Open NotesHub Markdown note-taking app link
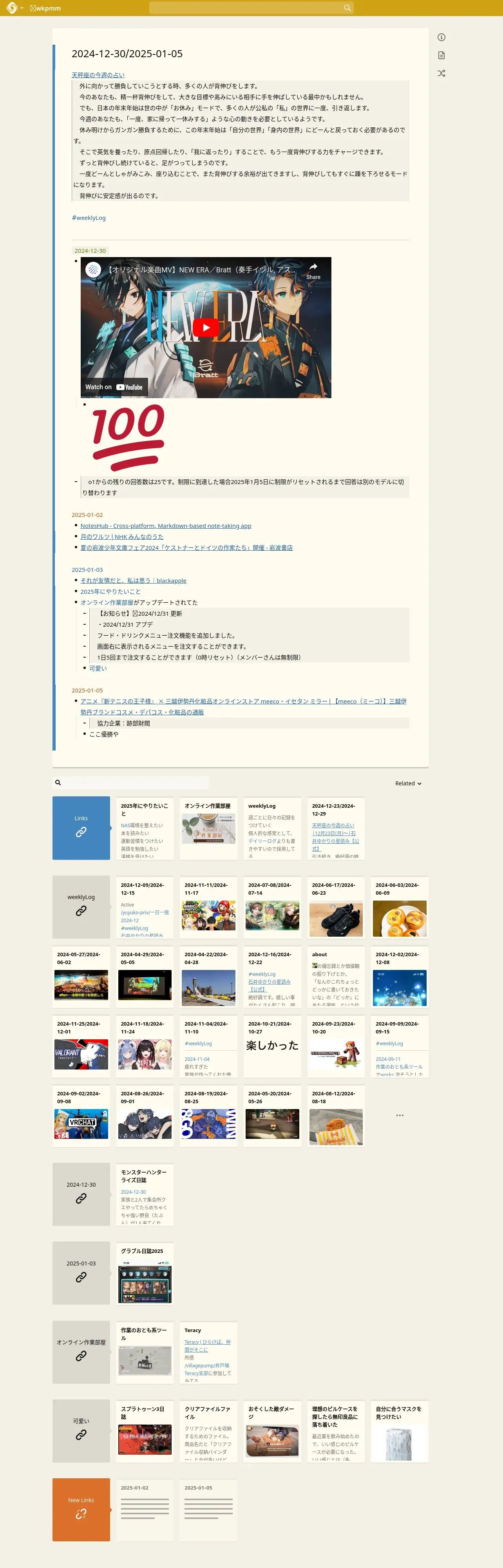Image resolution: width=503 pixels, height=1568 pixels. click(x=166, y=526)
